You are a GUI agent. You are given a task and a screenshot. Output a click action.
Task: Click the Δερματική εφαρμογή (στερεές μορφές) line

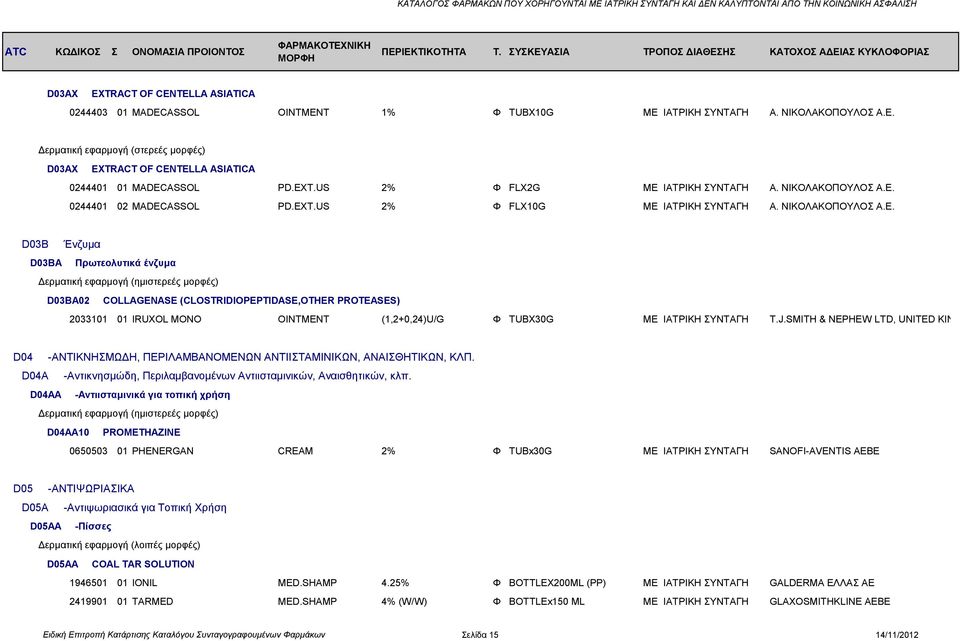click(122, 150)
